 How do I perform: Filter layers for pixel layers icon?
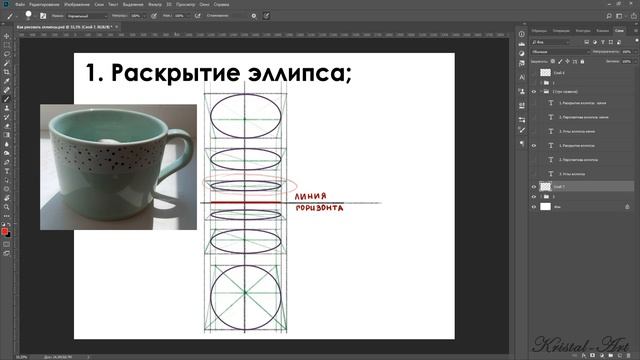point(587,42)
